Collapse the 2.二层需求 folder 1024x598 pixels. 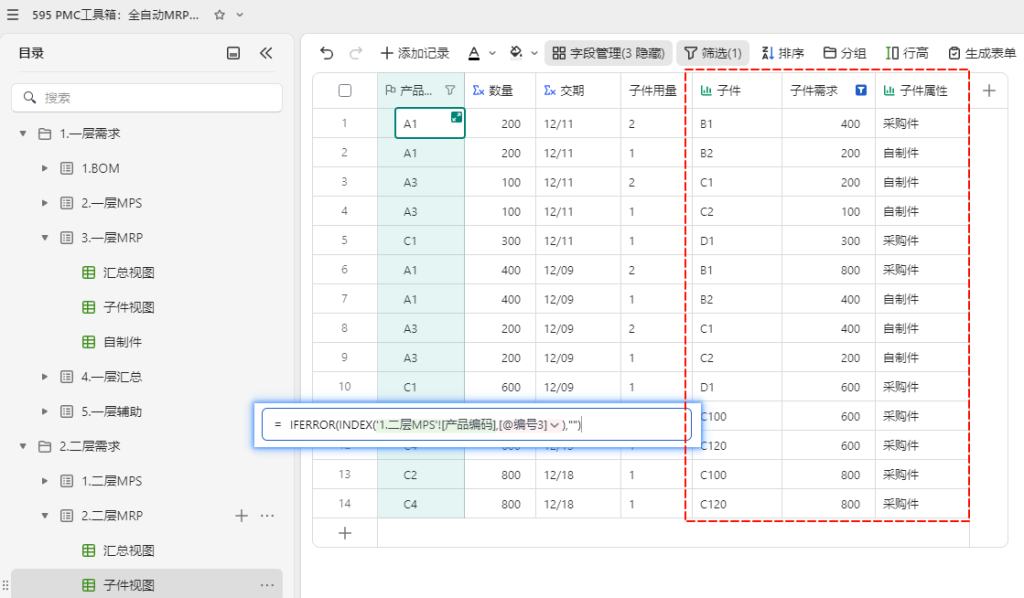click(x=23, y=446)
